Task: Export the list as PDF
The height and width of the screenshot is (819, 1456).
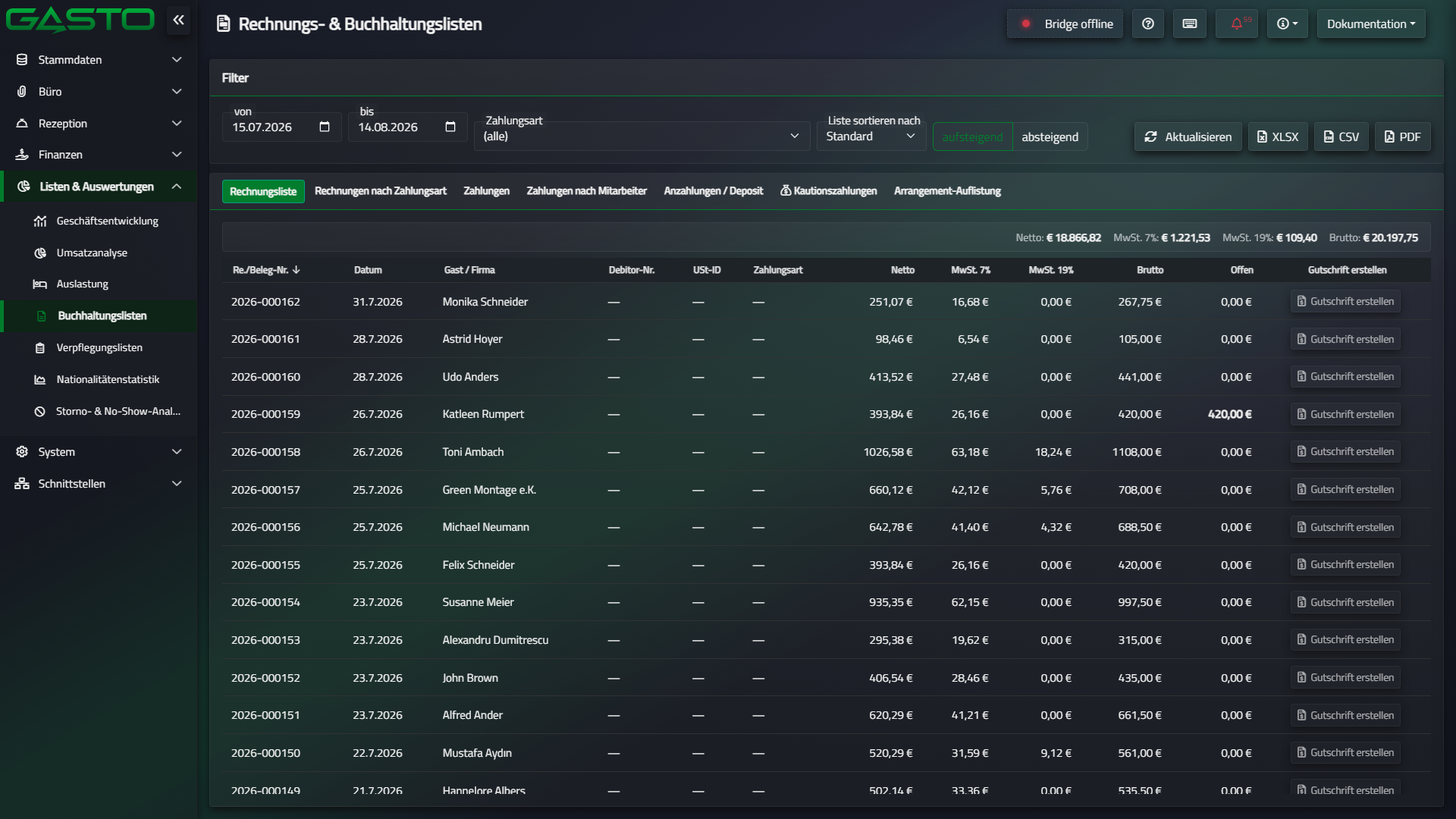Action: (x=1402, y=137)
